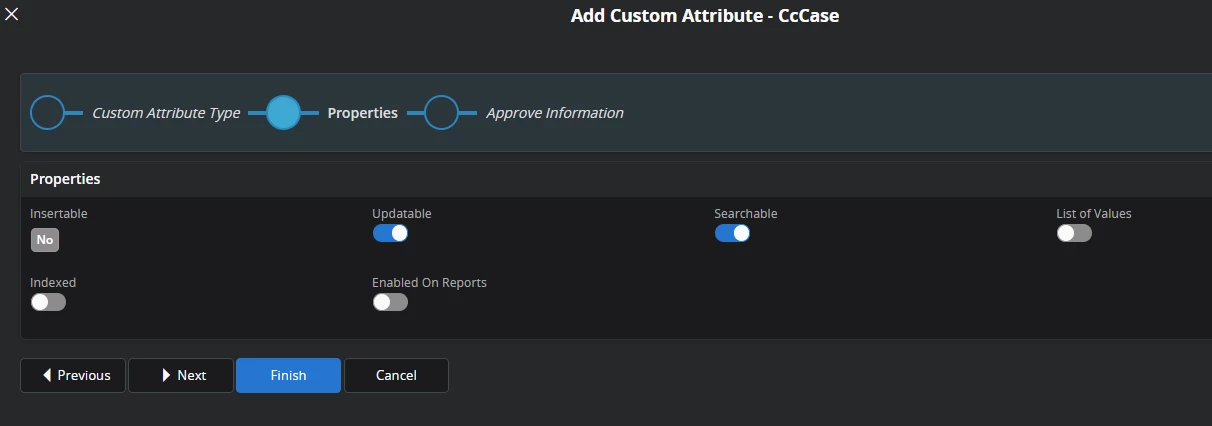The width and height of the screenshot is (1212, 426).
Task: Click the Previous button
Action: pyautogui.click(x=73, y=375)
